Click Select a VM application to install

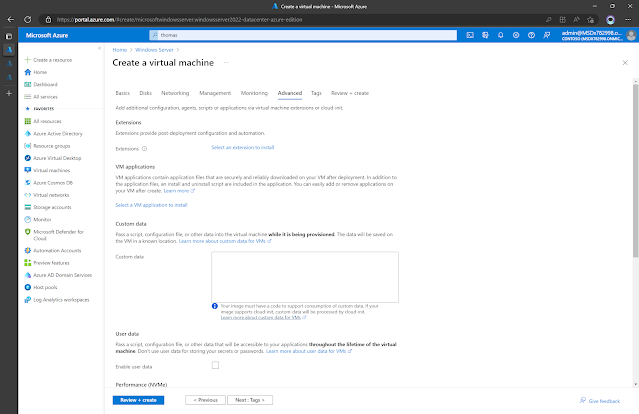click(x=151, y=205)
